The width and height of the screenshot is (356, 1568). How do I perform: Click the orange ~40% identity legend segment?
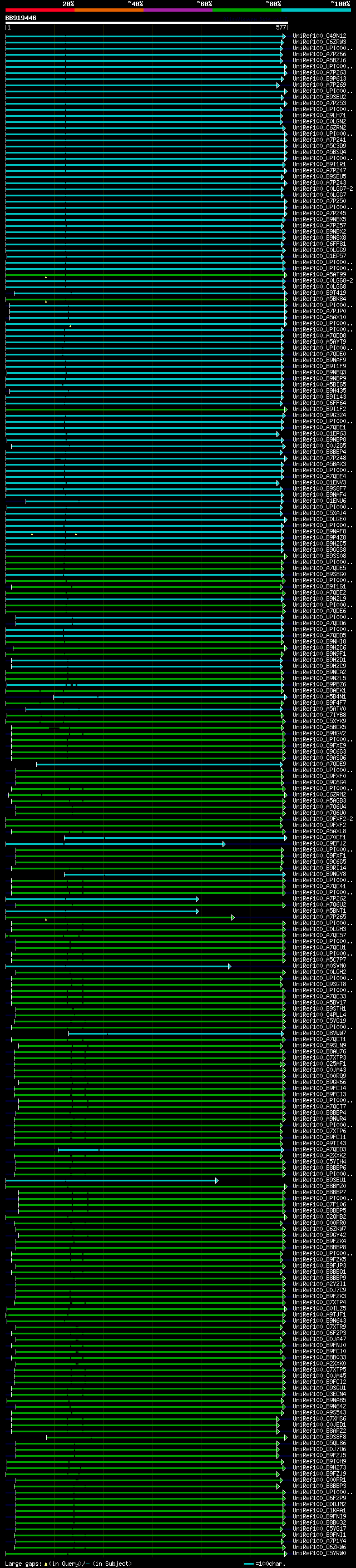coord(109,10)
